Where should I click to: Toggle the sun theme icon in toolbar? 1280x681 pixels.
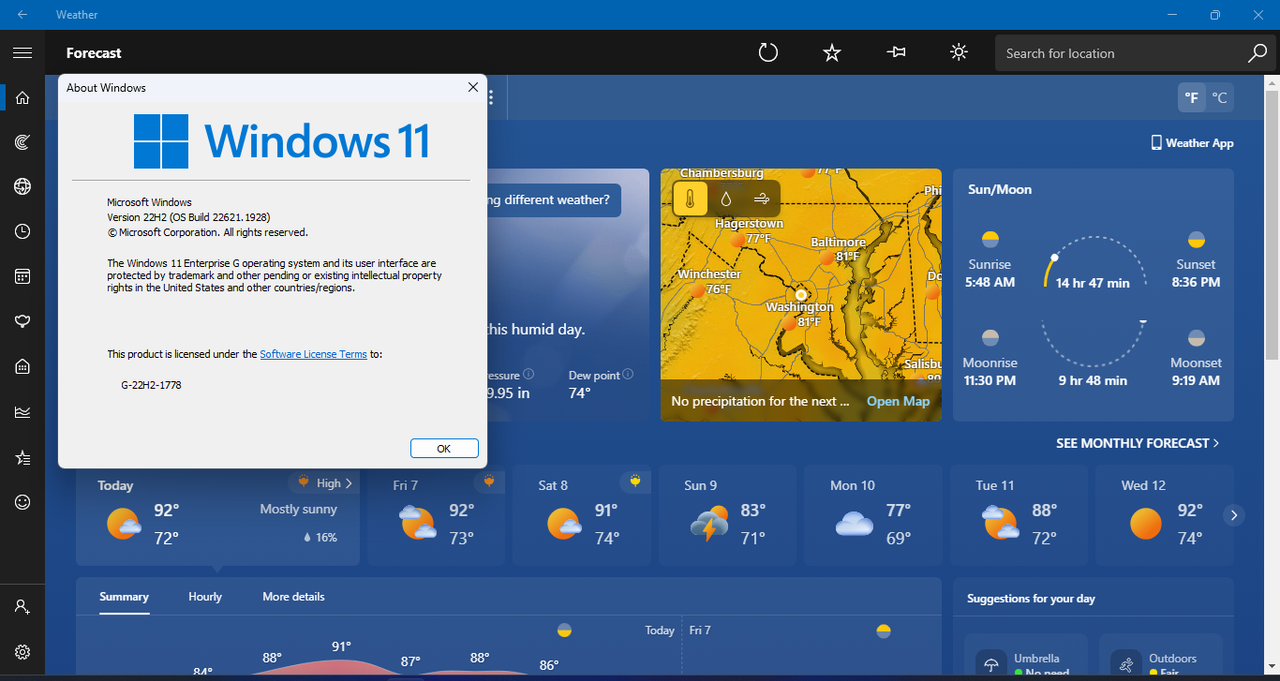[x=959, y=53]
